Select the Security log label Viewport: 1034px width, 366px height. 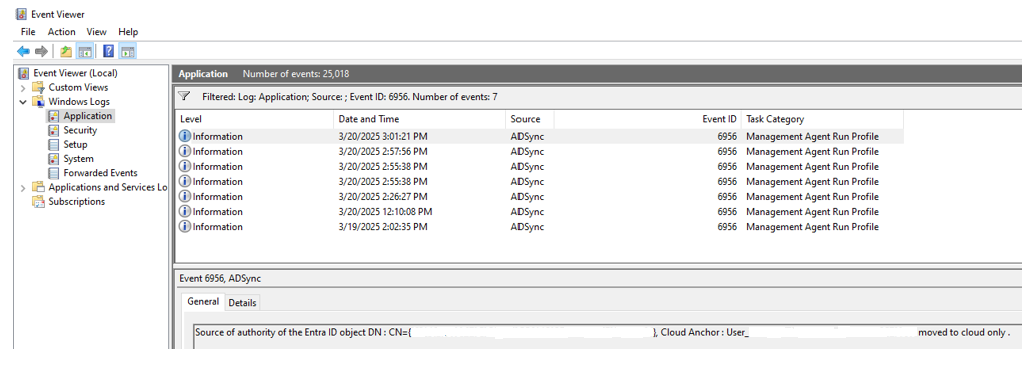[80, 130]
